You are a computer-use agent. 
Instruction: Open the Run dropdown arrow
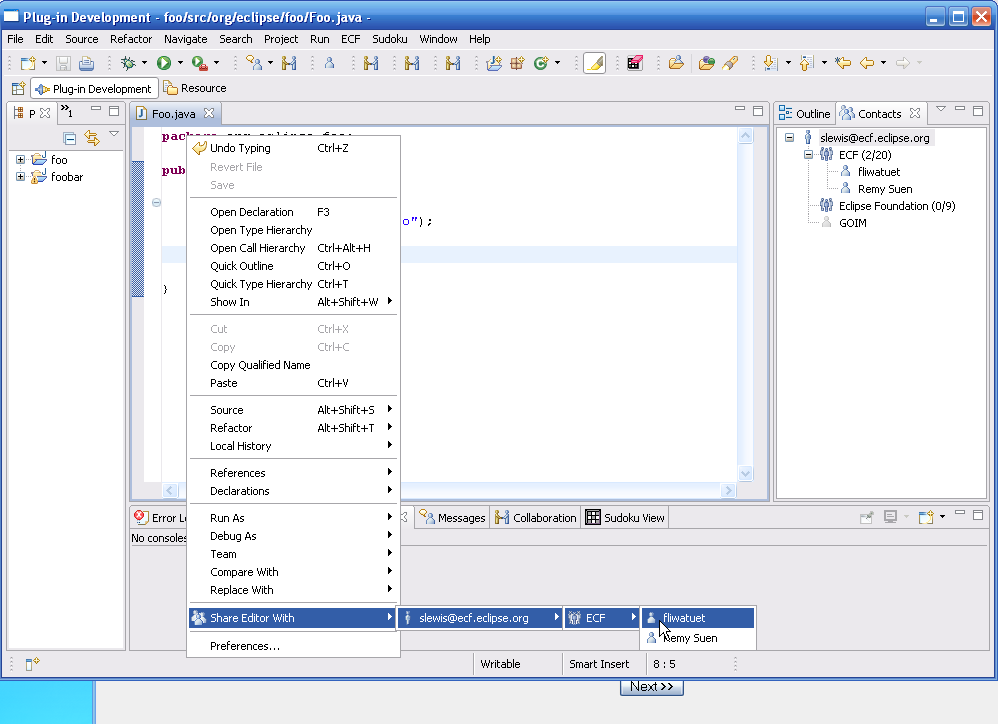coord(180,63)
